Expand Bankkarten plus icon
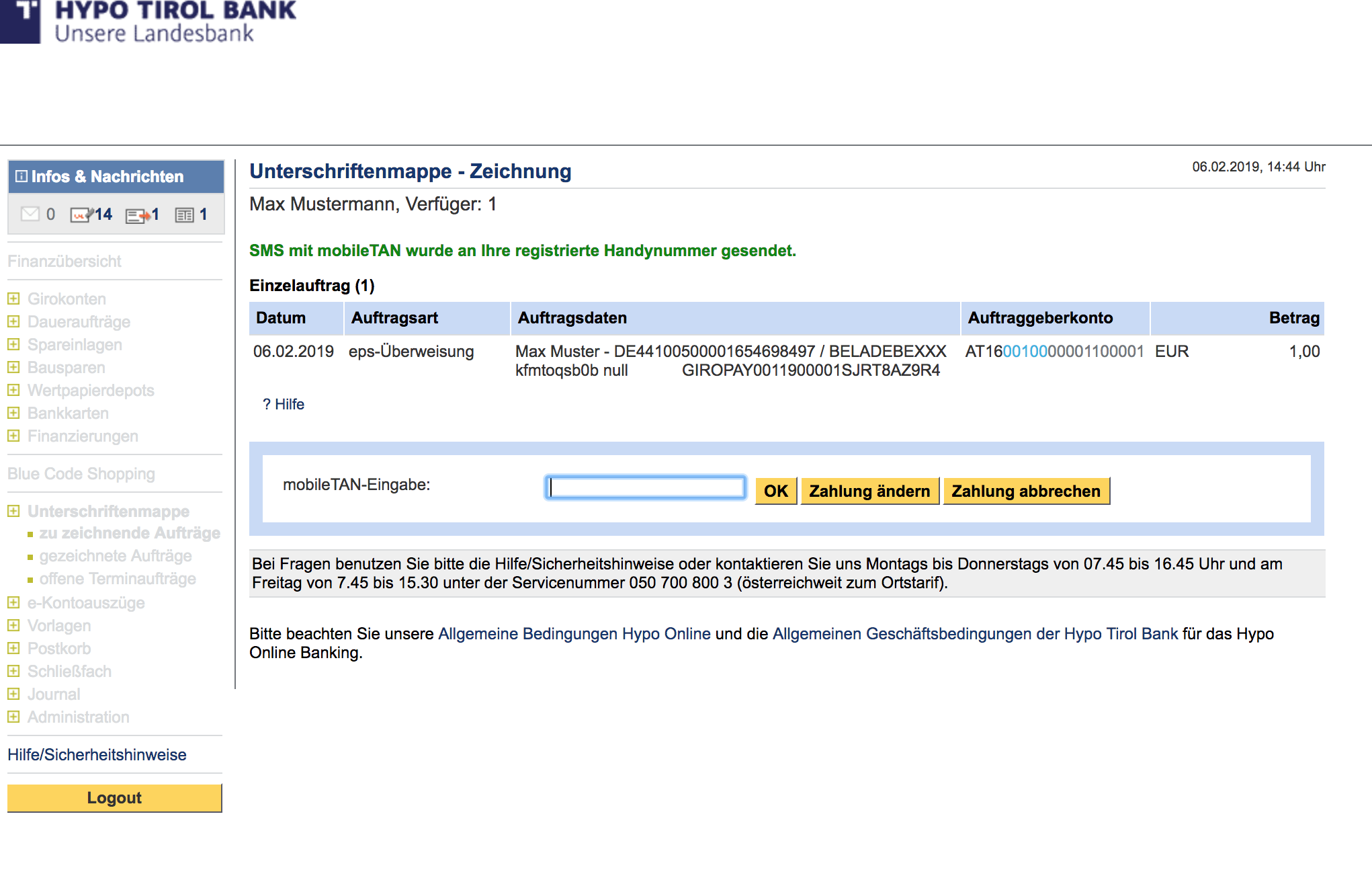The width and height of the screenshot is (1372, 880). pyautogui.click(x=13, y=413)
